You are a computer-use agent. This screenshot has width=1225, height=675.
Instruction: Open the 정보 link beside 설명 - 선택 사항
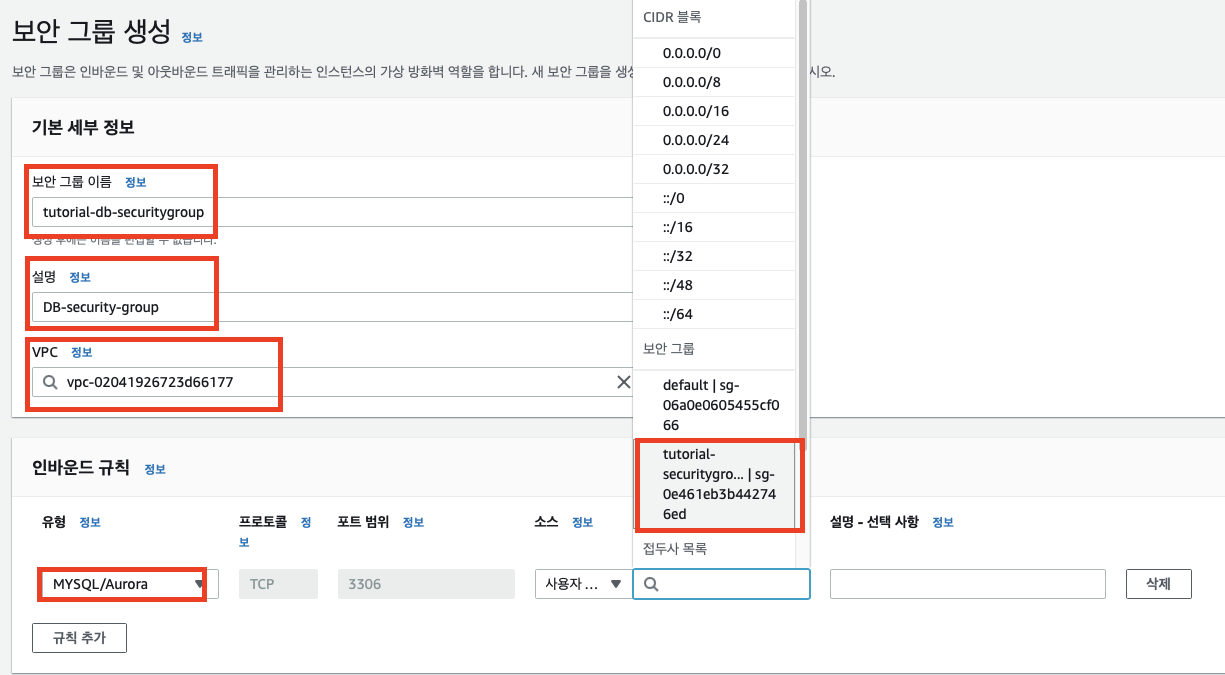(943, 522)
